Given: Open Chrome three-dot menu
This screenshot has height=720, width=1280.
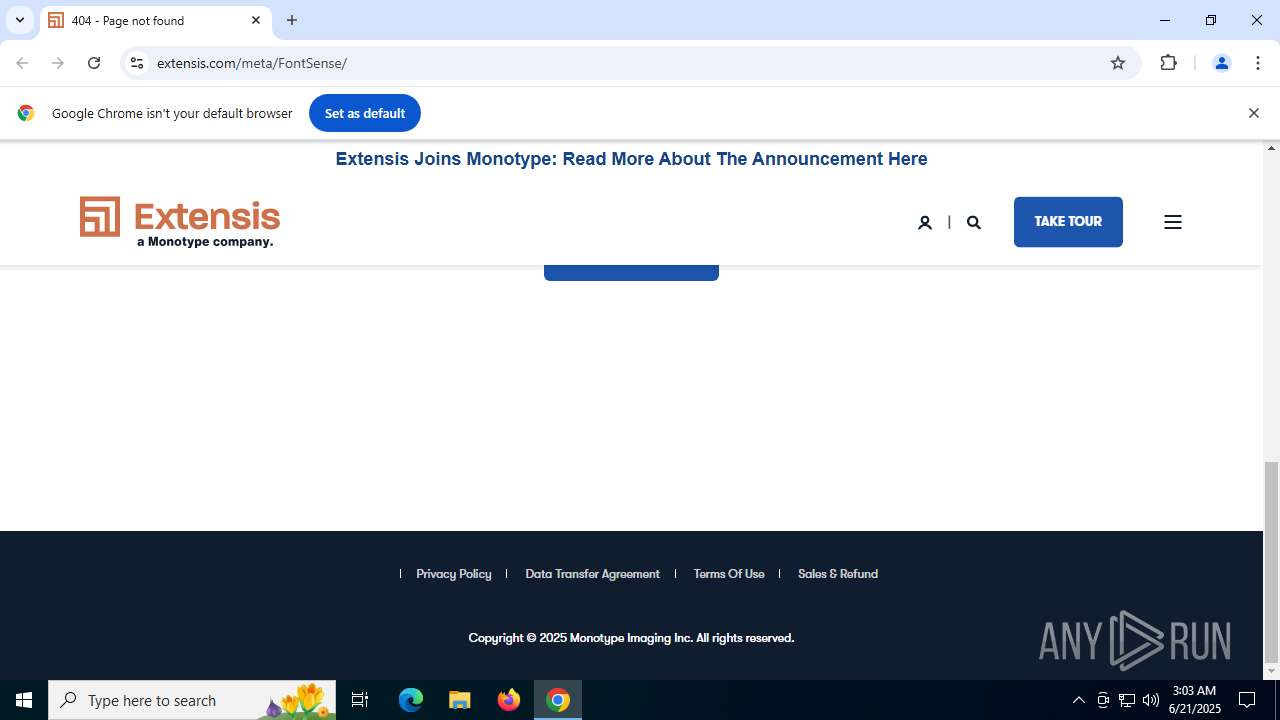Looking at the screenshot, I should coord(1258,63).
